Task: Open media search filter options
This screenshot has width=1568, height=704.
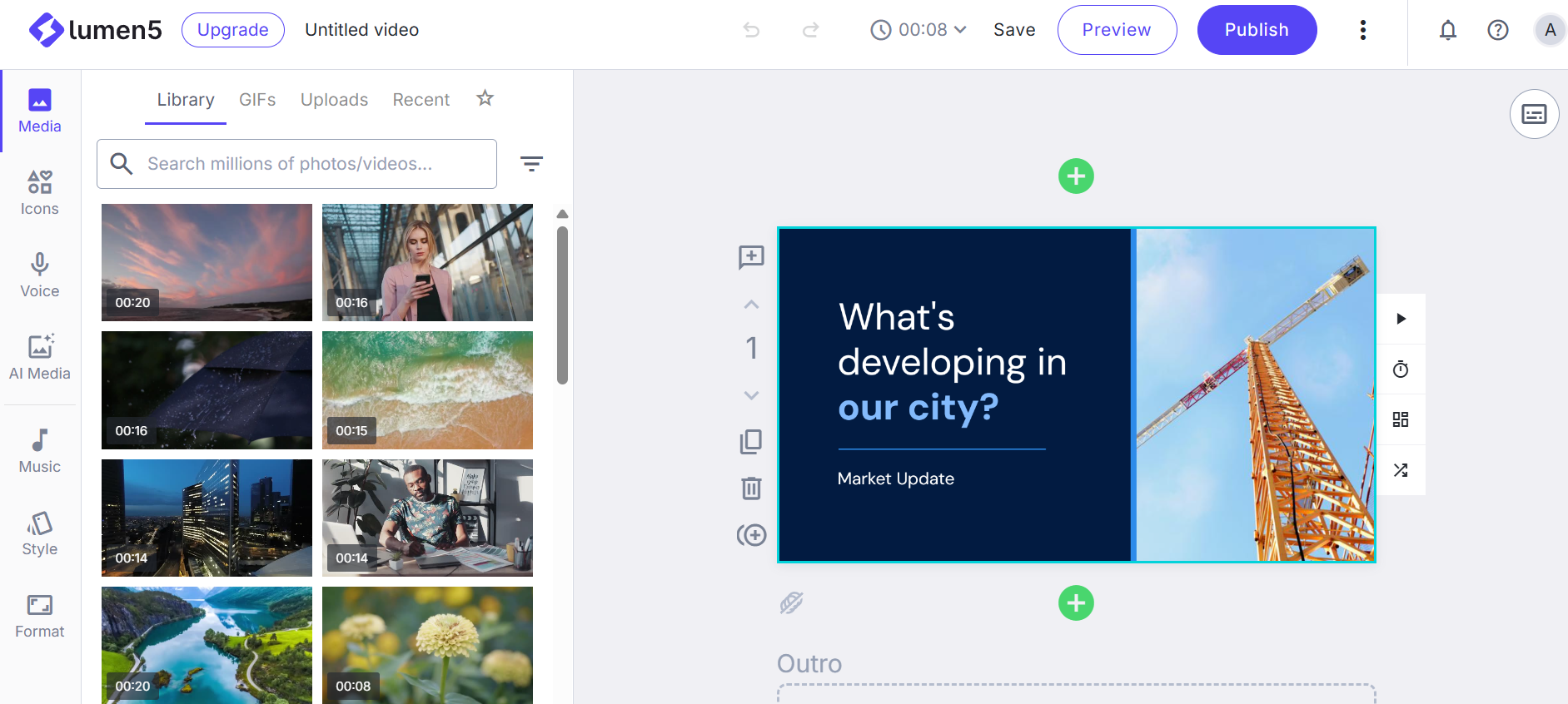Action: (x=531, y=164)
